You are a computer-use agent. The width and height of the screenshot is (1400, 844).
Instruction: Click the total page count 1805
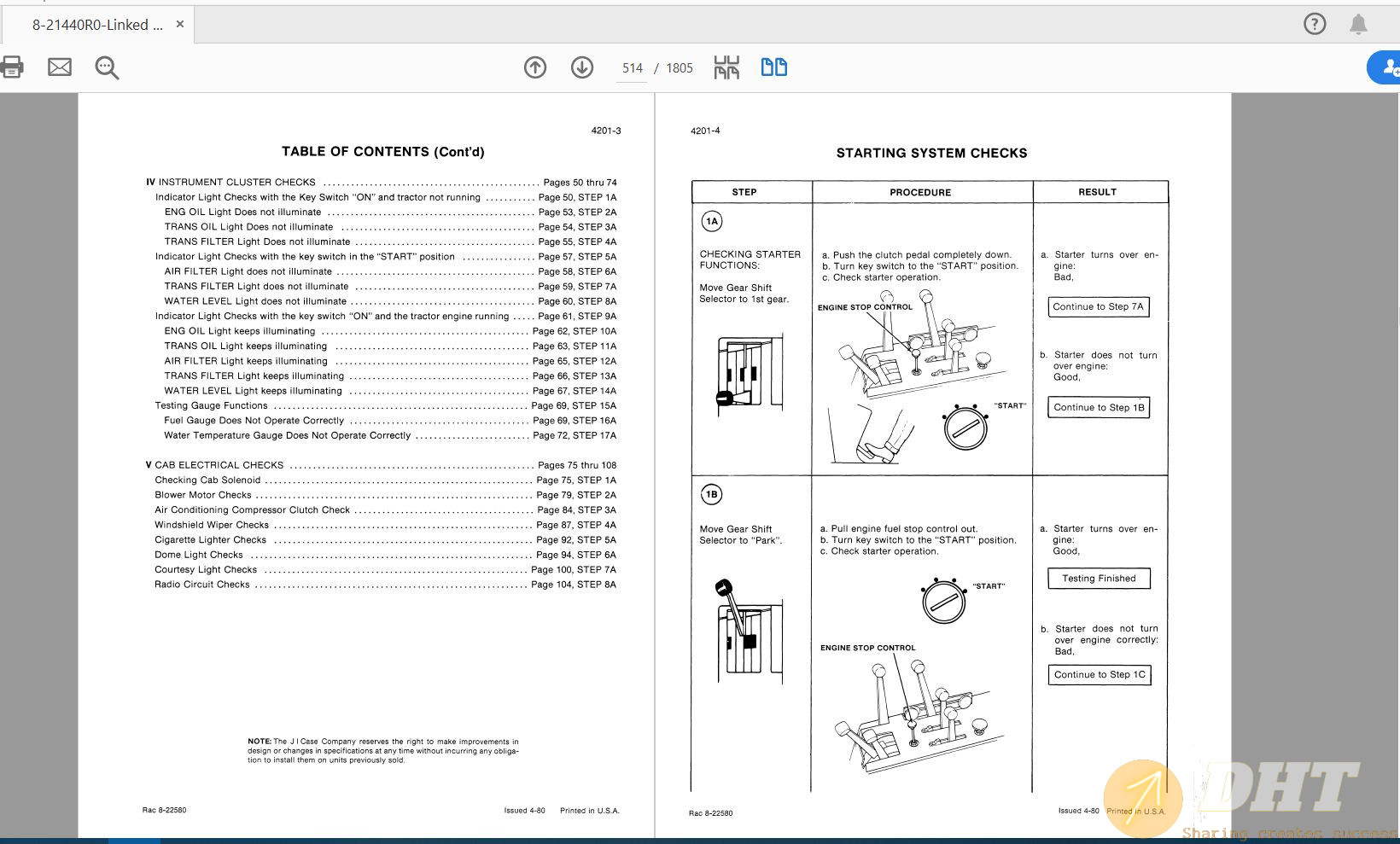click(x=680, y=67)
